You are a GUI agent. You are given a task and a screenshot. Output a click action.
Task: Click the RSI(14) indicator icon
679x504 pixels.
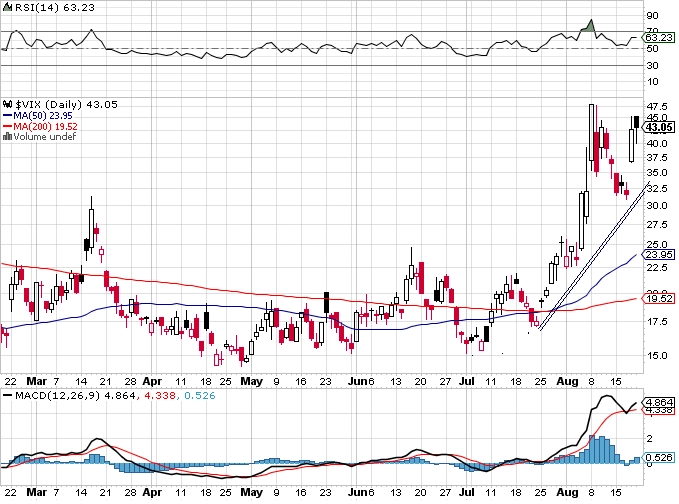click(7, 7)
